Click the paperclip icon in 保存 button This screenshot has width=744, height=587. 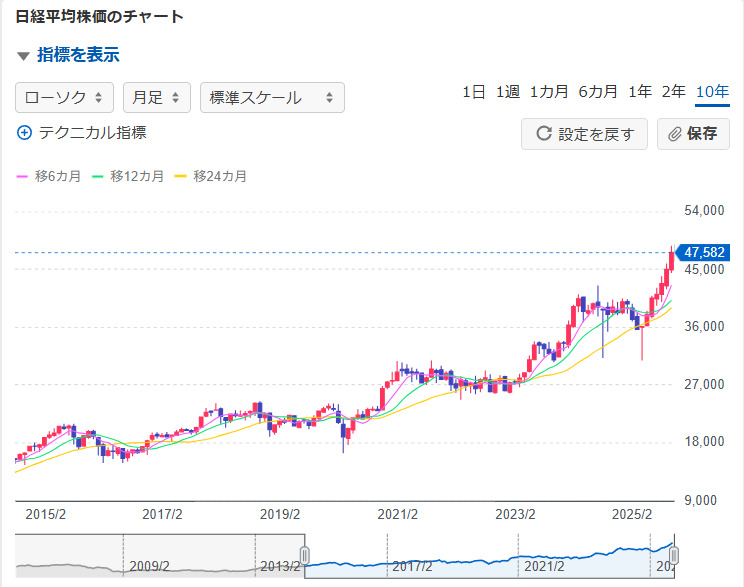coord(674,134)
